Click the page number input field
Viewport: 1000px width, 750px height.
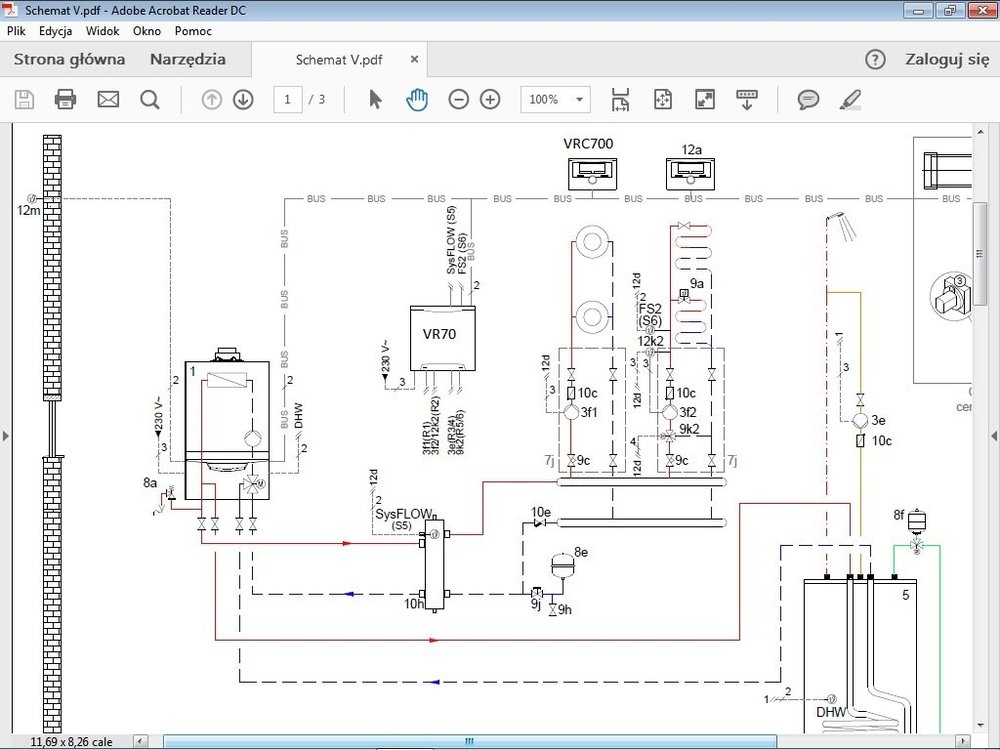click(288, 99)
